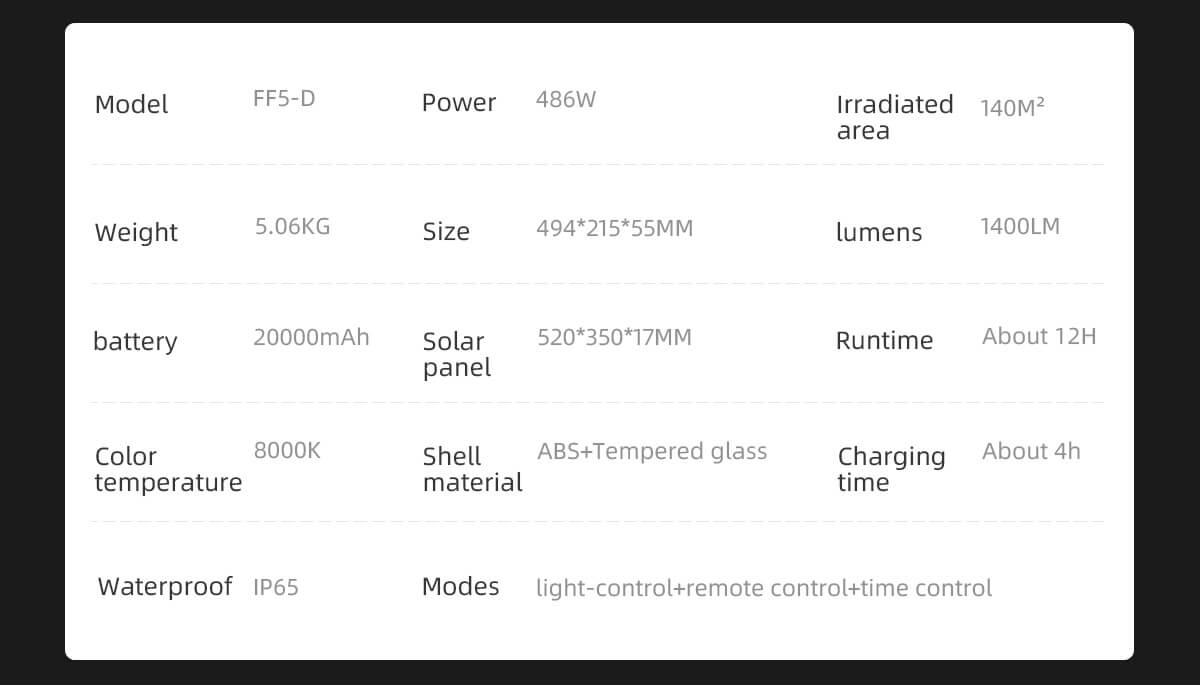Select the 20000mAh battery value
The height and width of the screenshot is (685, 1200).
point(311,338)
